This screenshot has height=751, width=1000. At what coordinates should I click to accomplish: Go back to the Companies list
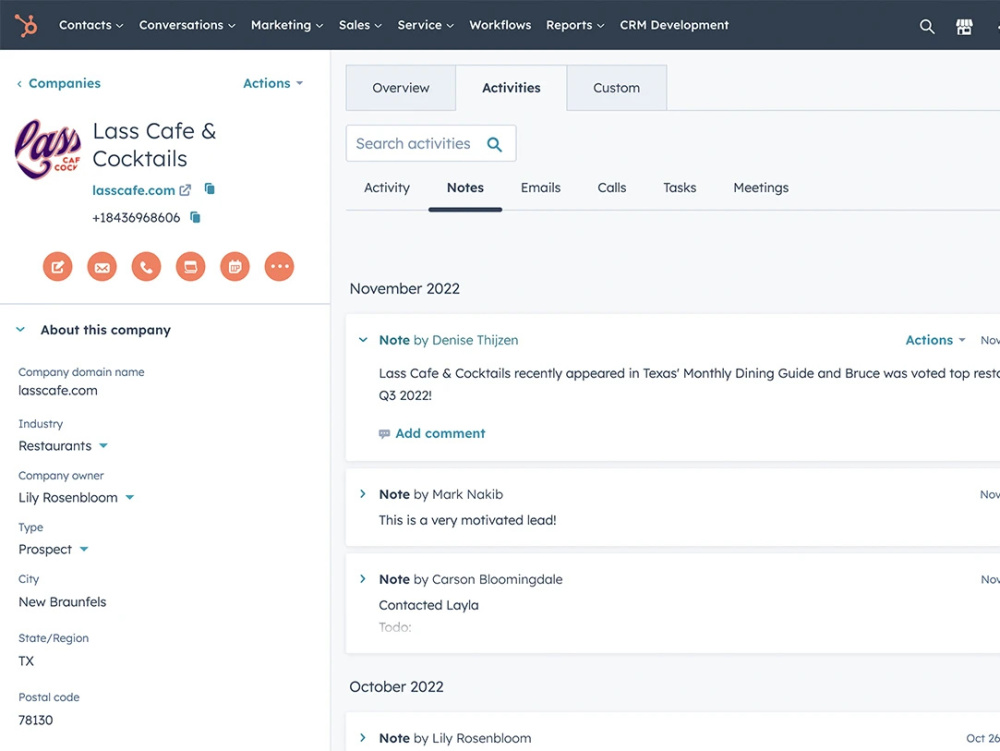pos(64,84)
